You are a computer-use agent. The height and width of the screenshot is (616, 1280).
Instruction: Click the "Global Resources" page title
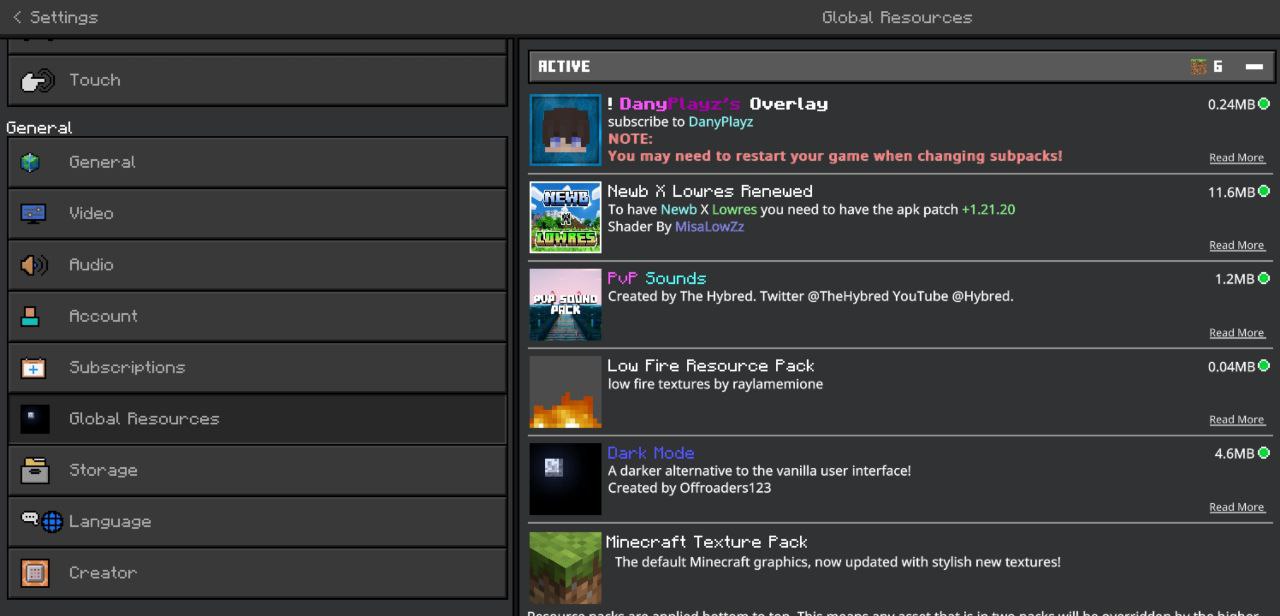[x=897, y=17]
